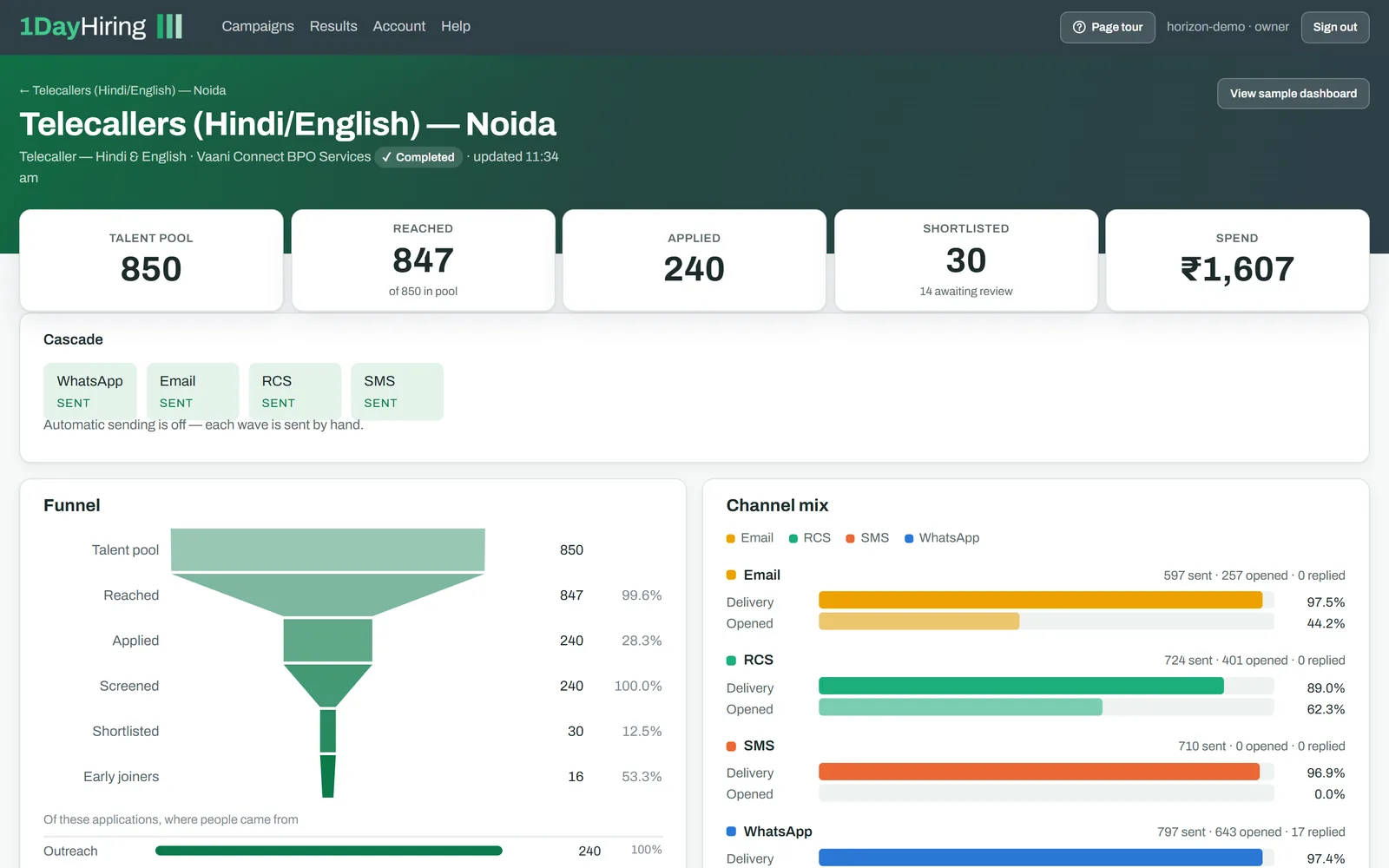
Task: Click the Applied funnel segment
Action: tap(328, 641)
